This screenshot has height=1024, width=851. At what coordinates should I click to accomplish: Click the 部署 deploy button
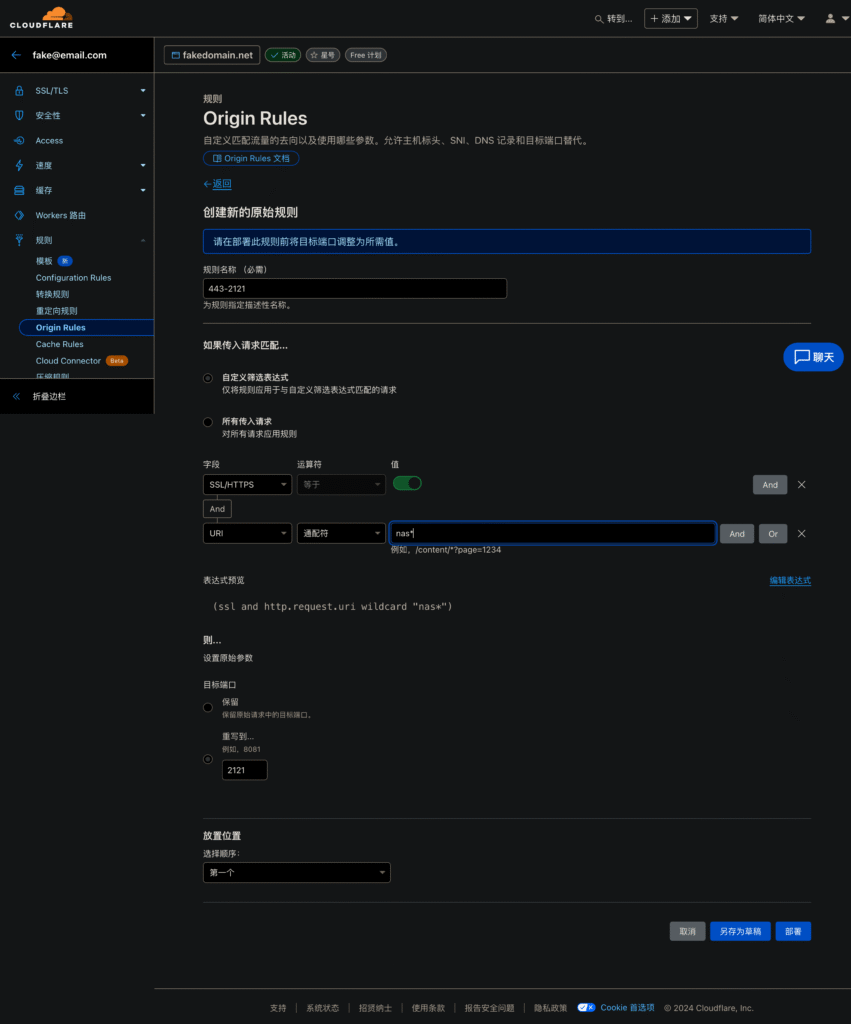tap(792, 931)
